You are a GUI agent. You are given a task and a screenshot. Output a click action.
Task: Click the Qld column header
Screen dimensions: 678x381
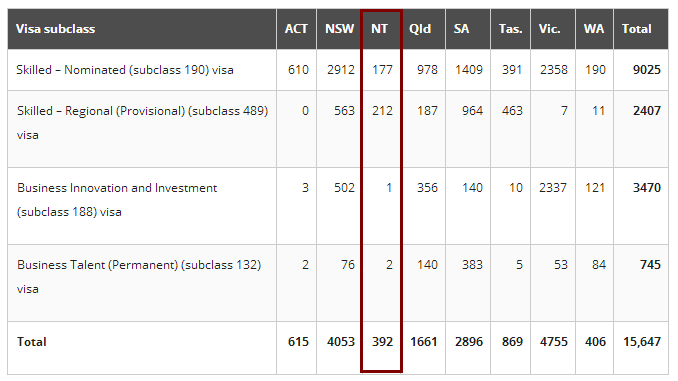coord(420,29)
